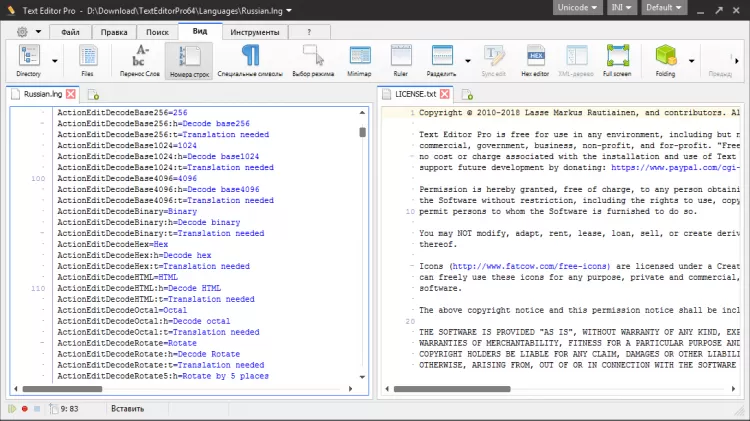Viewport: 750px width, 421px height.
Task: Open the Правка menu tab
Action: pyautogui.click(x=114, y=32)
